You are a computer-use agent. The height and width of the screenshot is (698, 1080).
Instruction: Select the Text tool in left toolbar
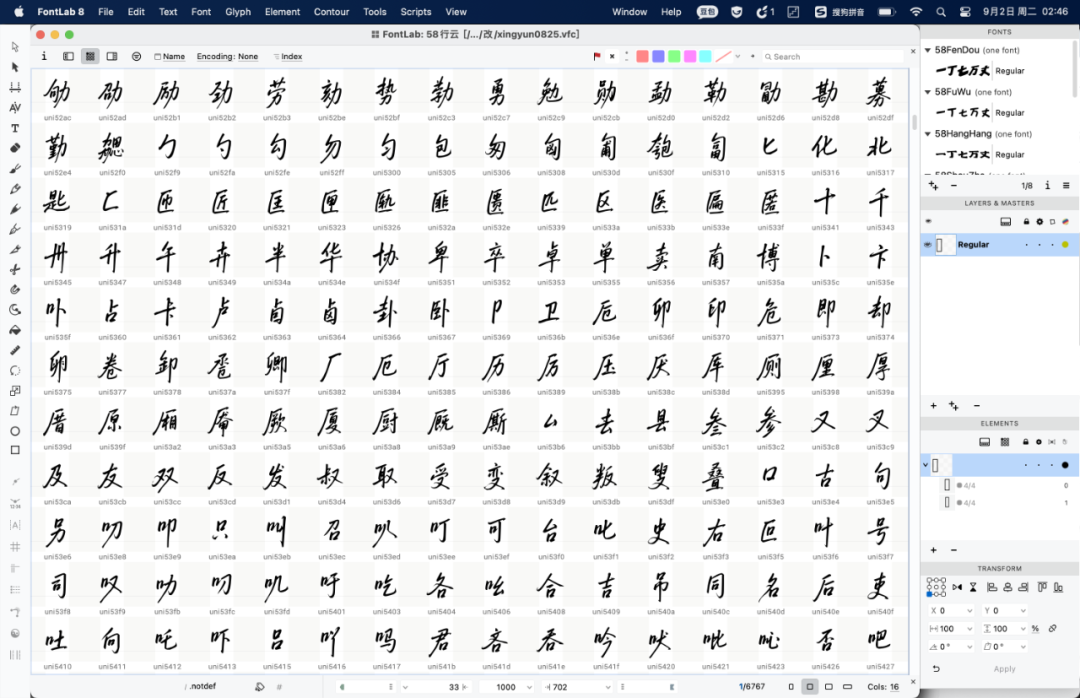click(x=15, y=128)
